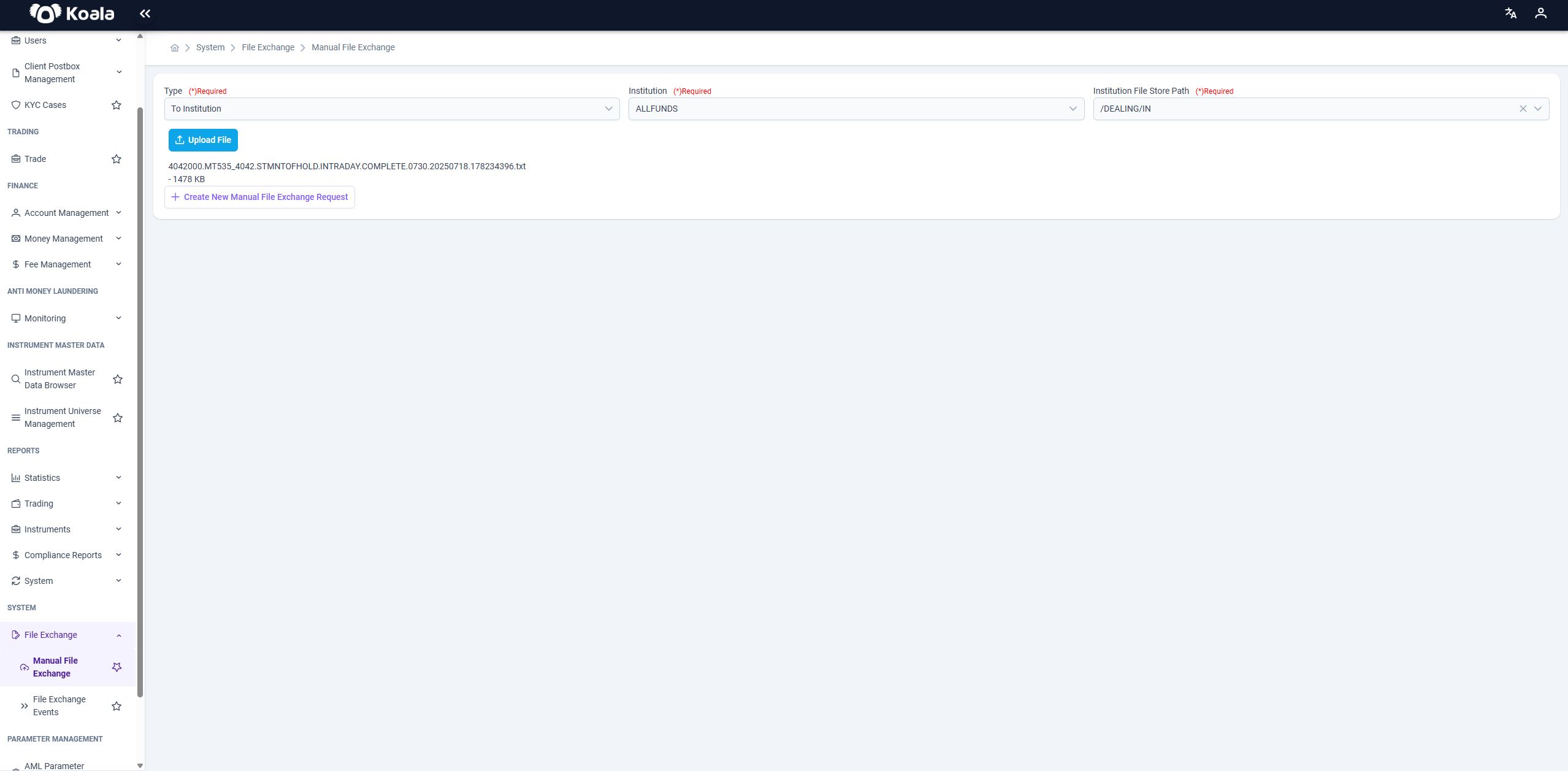This screenshot has height=771, width=1568.
Task: Open the File Exchange breadcrumb link
Action: pos(268,48)
